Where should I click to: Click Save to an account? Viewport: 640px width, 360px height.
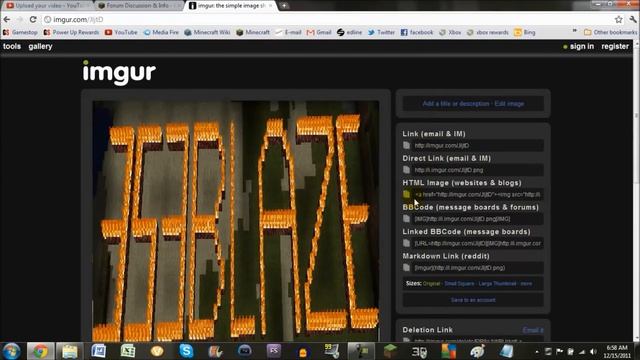pyautogui.click(x=473, y=300)
